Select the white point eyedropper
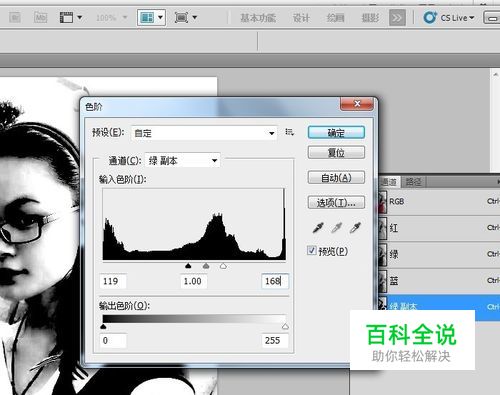 coord(355,228)
